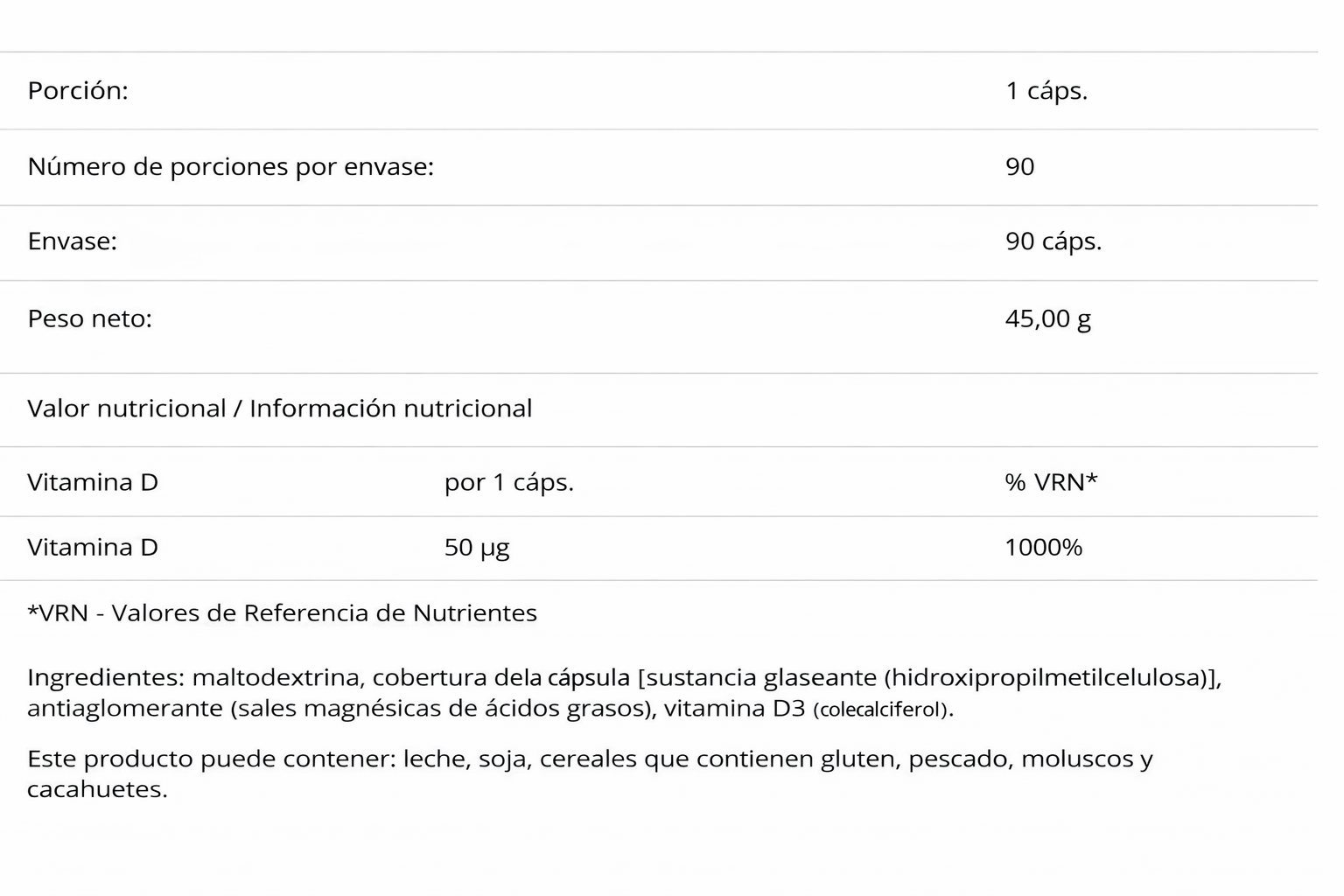
Task: Select the 45,00 g net weight value
Action: click(1047, 318)
